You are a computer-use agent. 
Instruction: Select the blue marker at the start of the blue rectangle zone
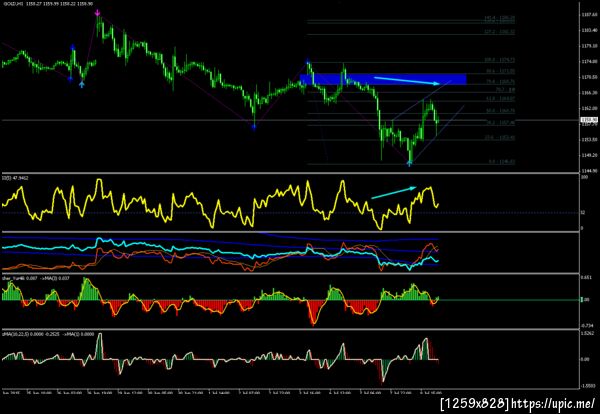click(x=308, y=61)
